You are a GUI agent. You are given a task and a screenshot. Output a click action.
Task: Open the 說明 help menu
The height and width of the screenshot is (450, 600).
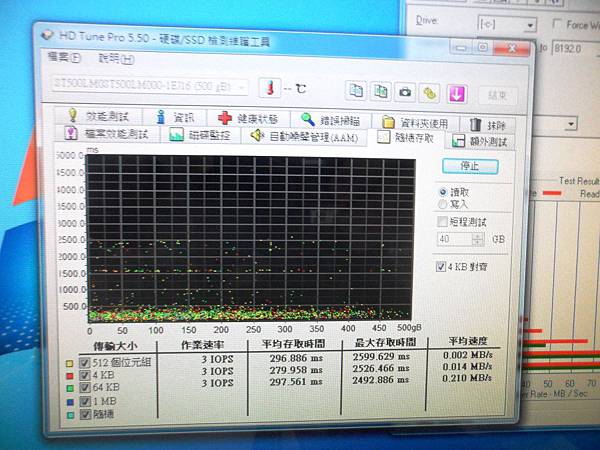coord(116,59)
